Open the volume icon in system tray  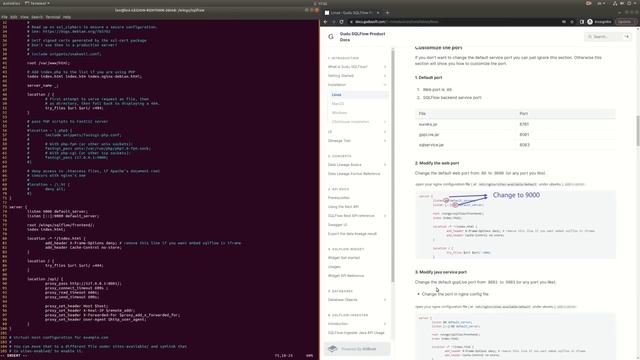click(x=622, y=3)
